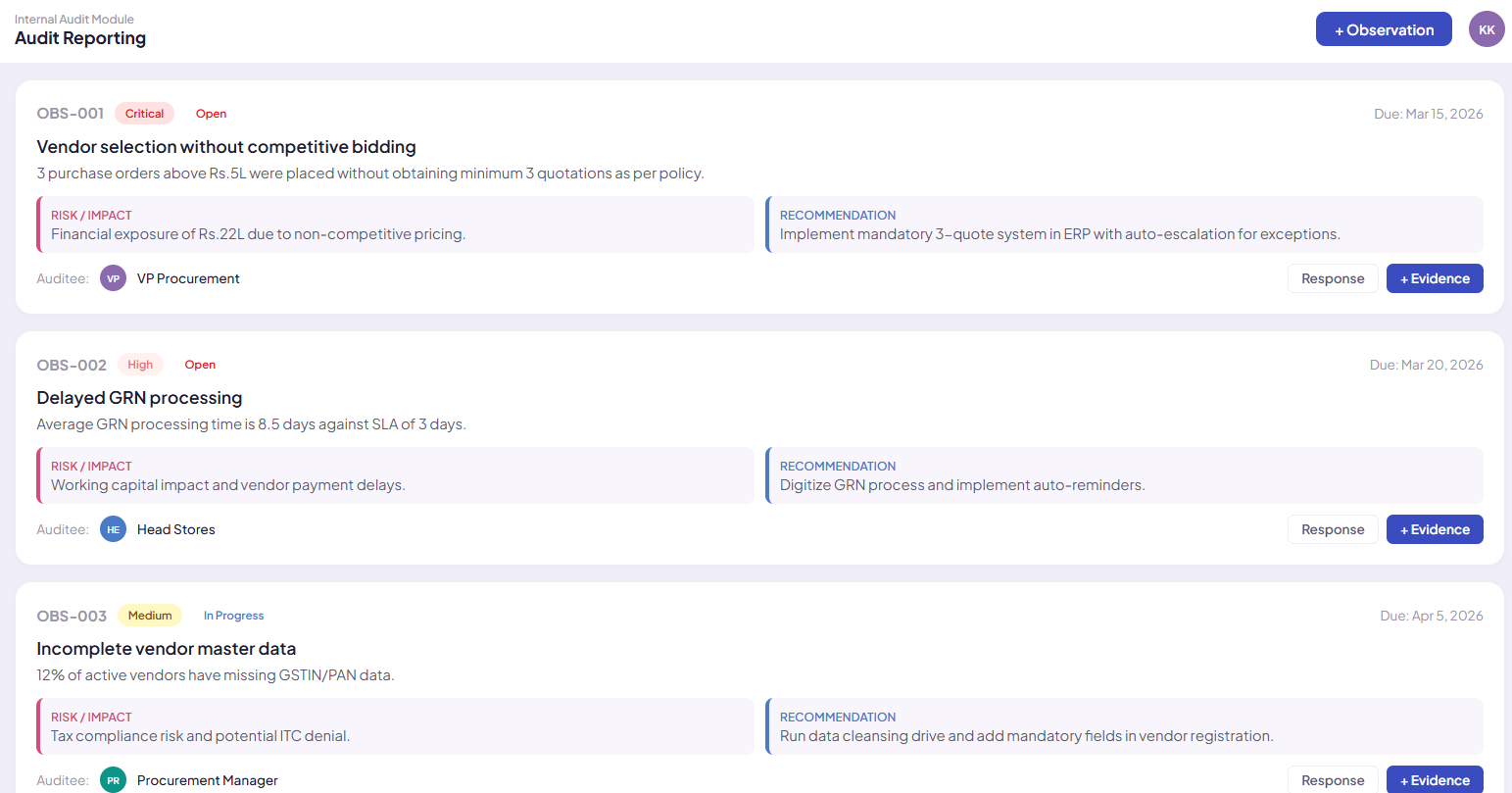Viewport: 1512px width, 793px height.
Task: Add Evidence to Incomplete vendor master data
Action: click(1435, 779)
